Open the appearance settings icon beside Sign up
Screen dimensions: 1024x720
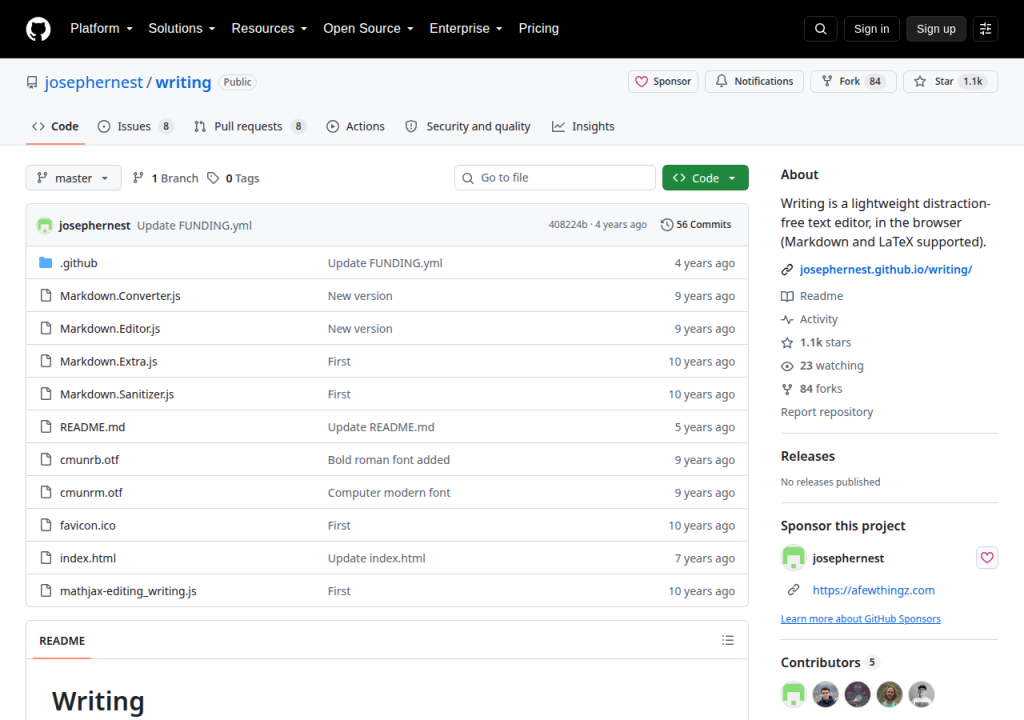click(x=985, y=29)
